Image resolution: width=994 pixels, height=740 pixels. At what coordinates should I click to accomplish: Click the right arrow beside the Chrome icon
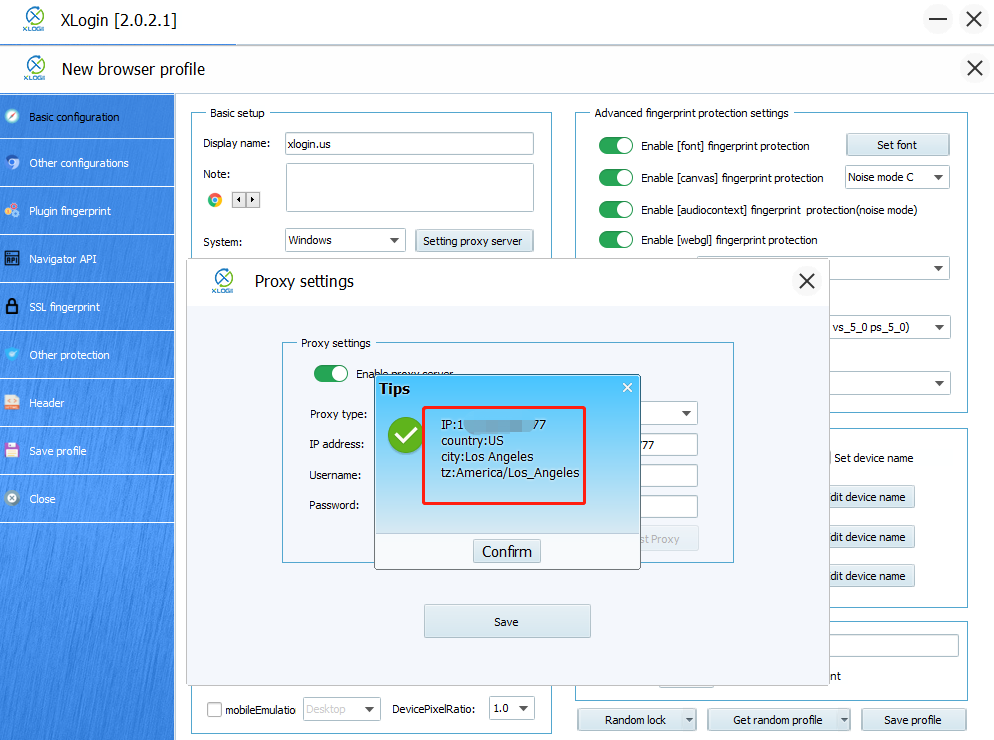point(252,200)
